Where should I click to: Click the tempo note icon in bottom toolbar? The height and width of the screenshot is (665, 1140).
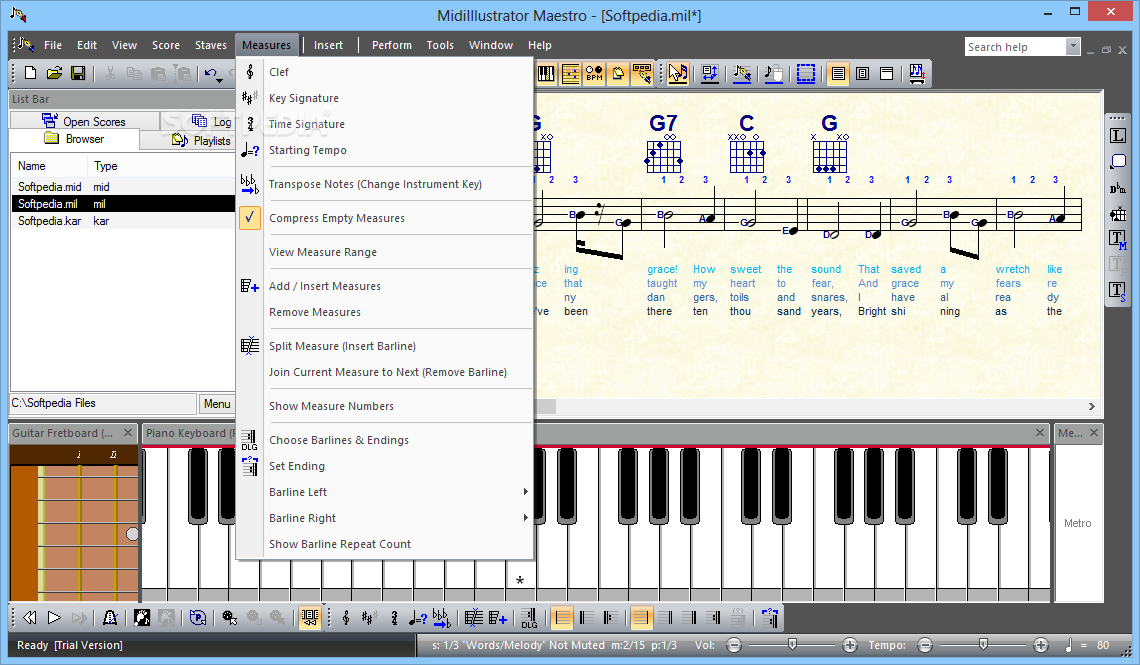417,618
